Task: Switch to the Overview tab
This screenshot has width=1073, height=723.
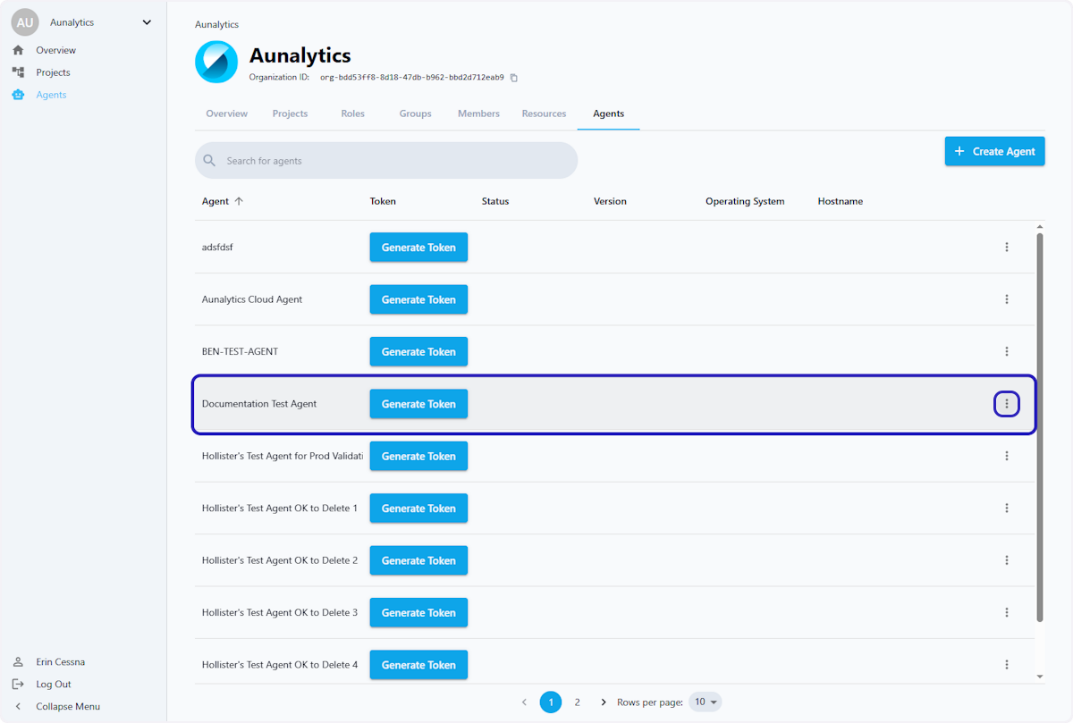Action: (x=227, y=114)
